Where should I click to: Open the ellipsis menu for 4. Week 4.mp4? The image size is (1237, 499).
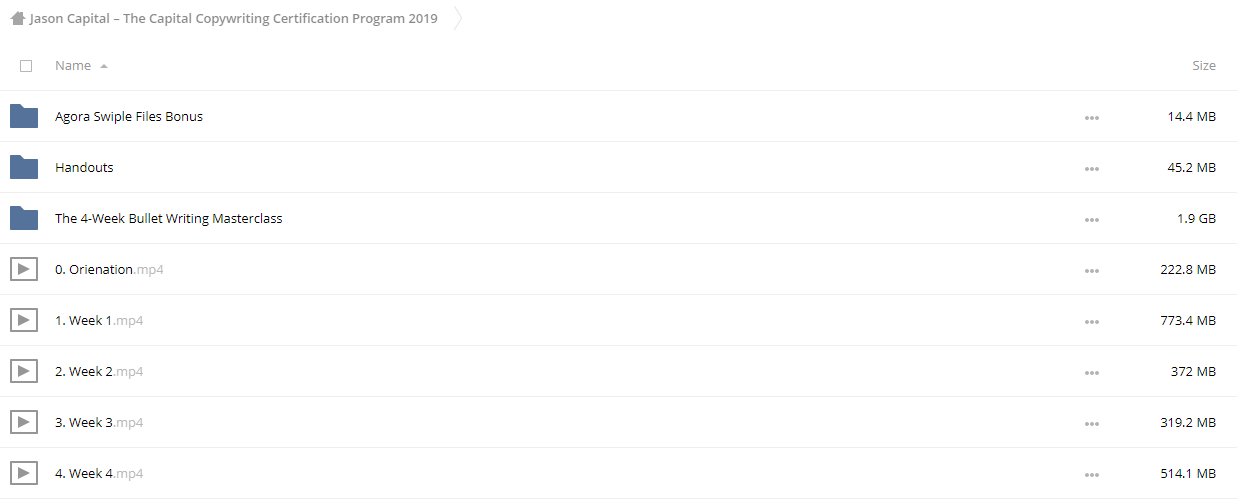coord(1091,474)
